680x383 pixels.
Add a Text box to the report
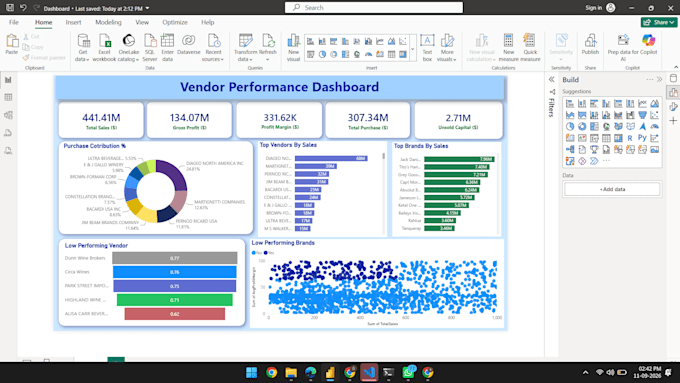pos(427,48)
